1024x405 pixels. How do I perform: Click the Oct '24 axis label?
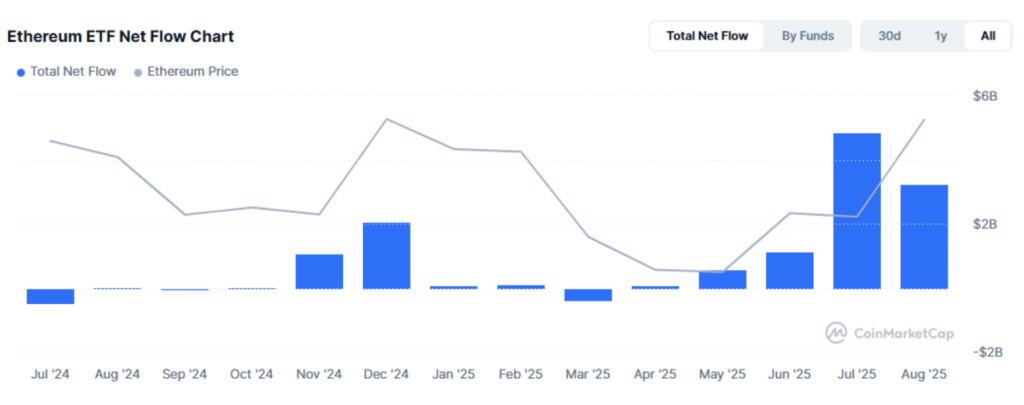[252, 375]
